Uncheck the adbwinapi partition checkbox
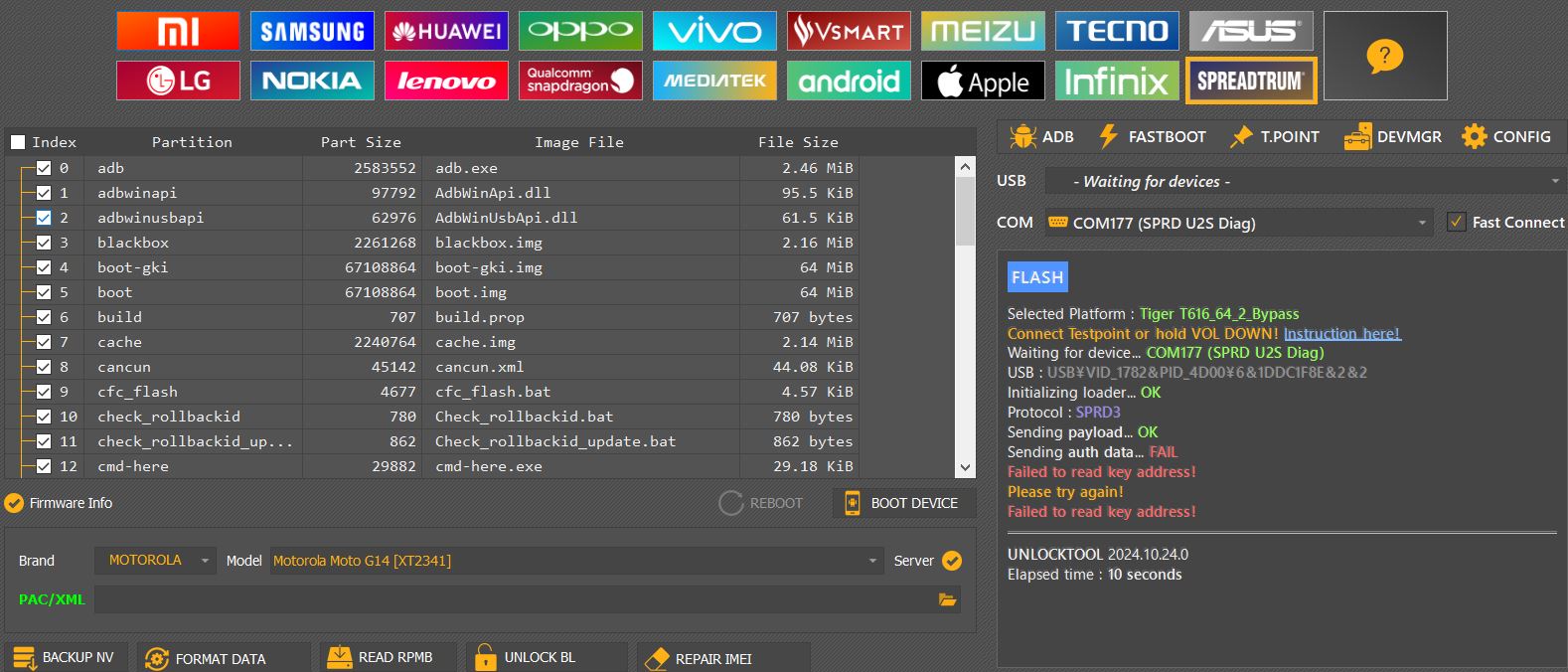 [x=44, y=193]
